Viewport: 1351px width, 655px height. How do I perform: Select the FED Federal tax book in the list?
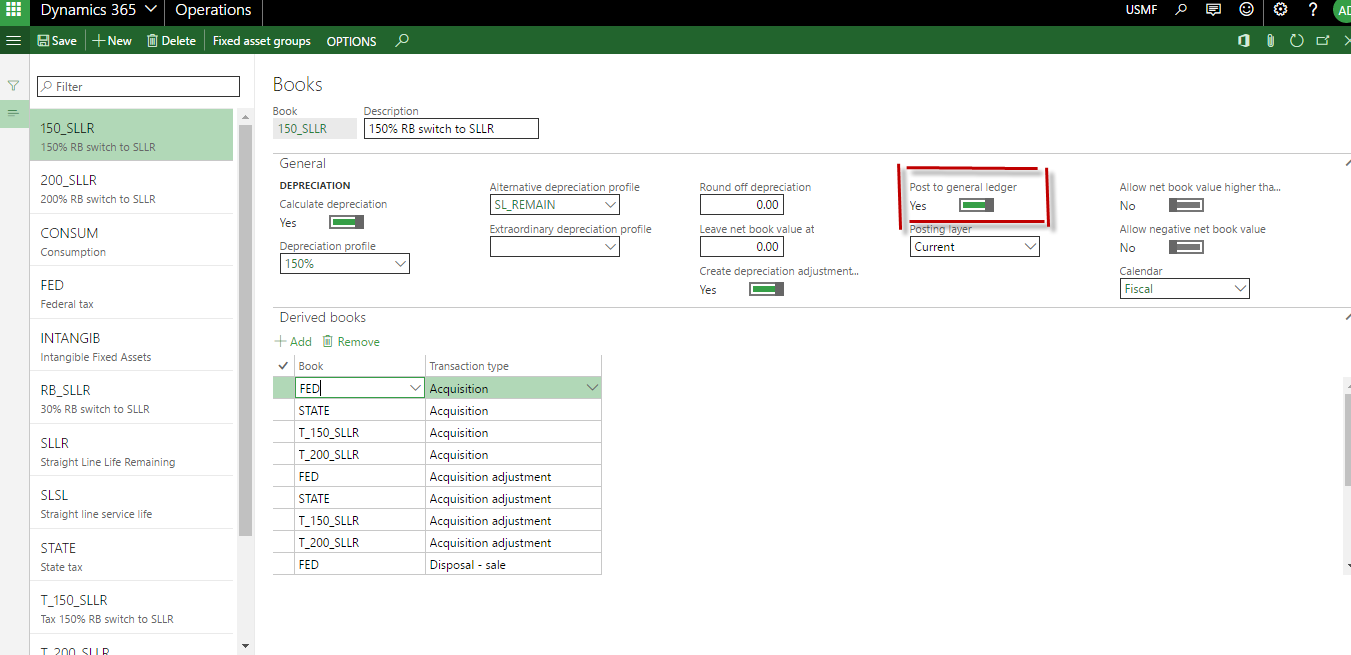click(131, 293)
